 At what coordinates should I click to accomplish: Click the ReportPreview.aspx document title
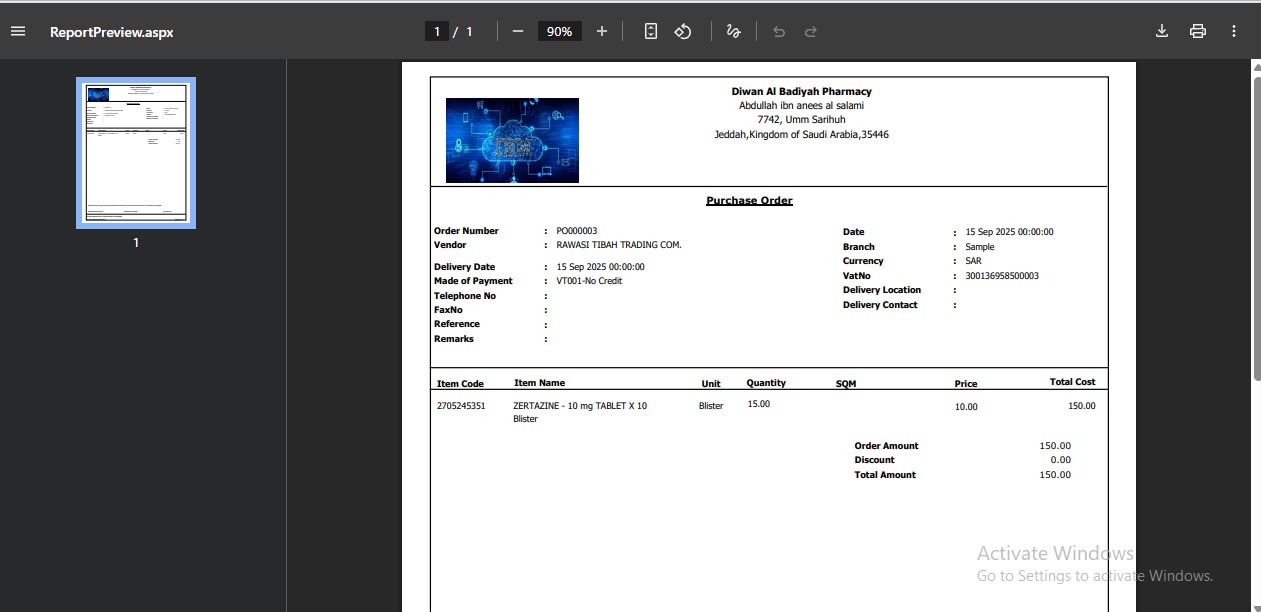(x=112, y=32)
